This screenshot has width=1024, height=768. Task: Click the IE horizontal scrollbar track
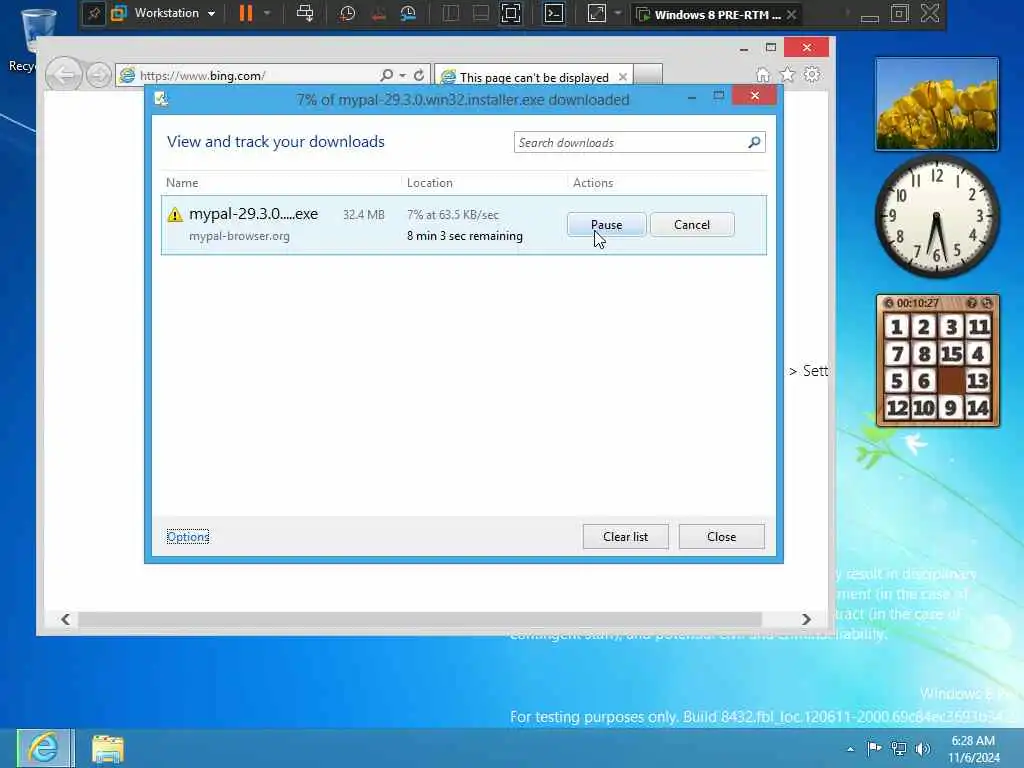click(x=420, y=619)
